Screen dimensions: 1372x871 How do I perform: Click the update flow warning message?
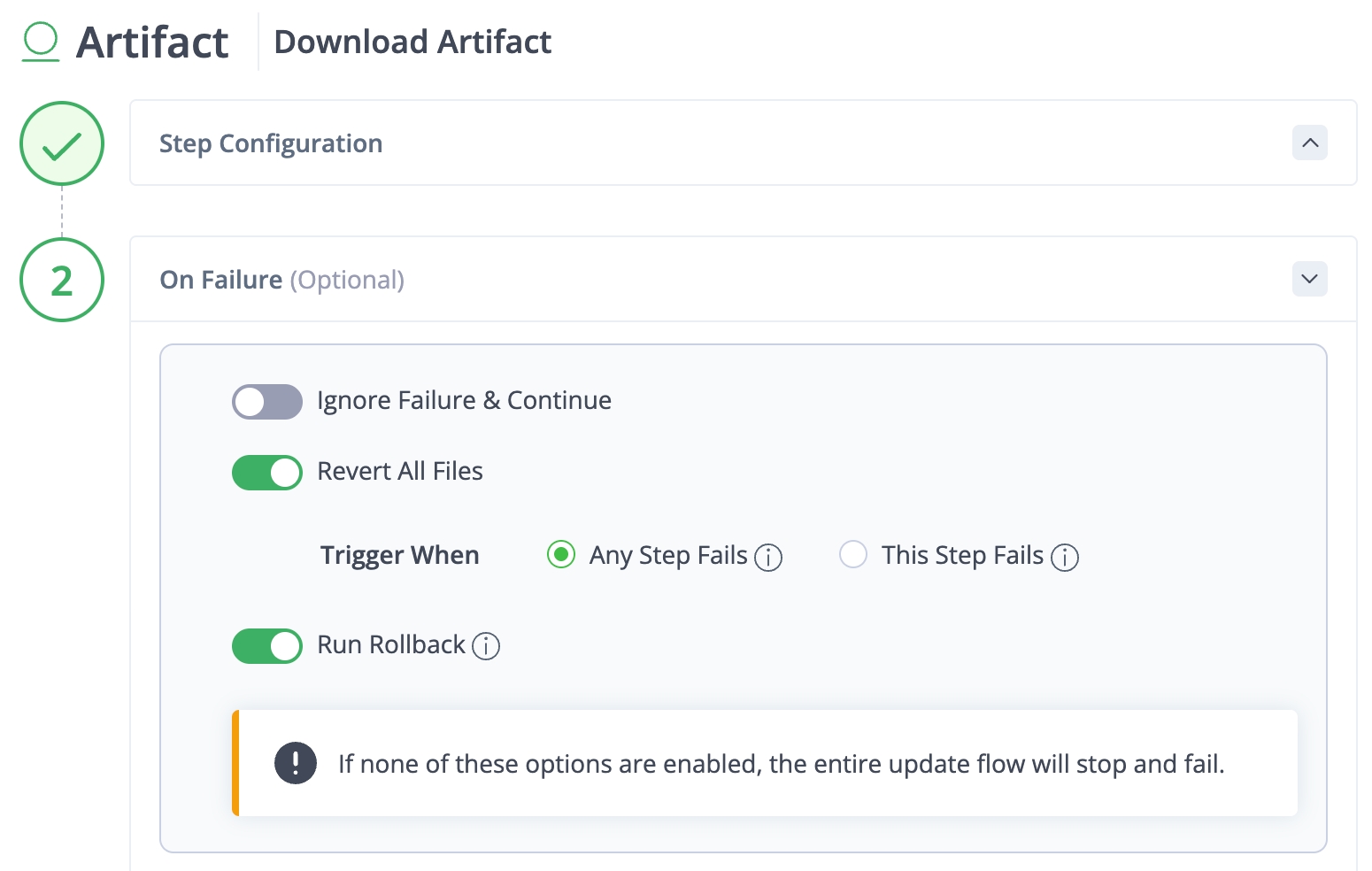(x=781, y=764)
